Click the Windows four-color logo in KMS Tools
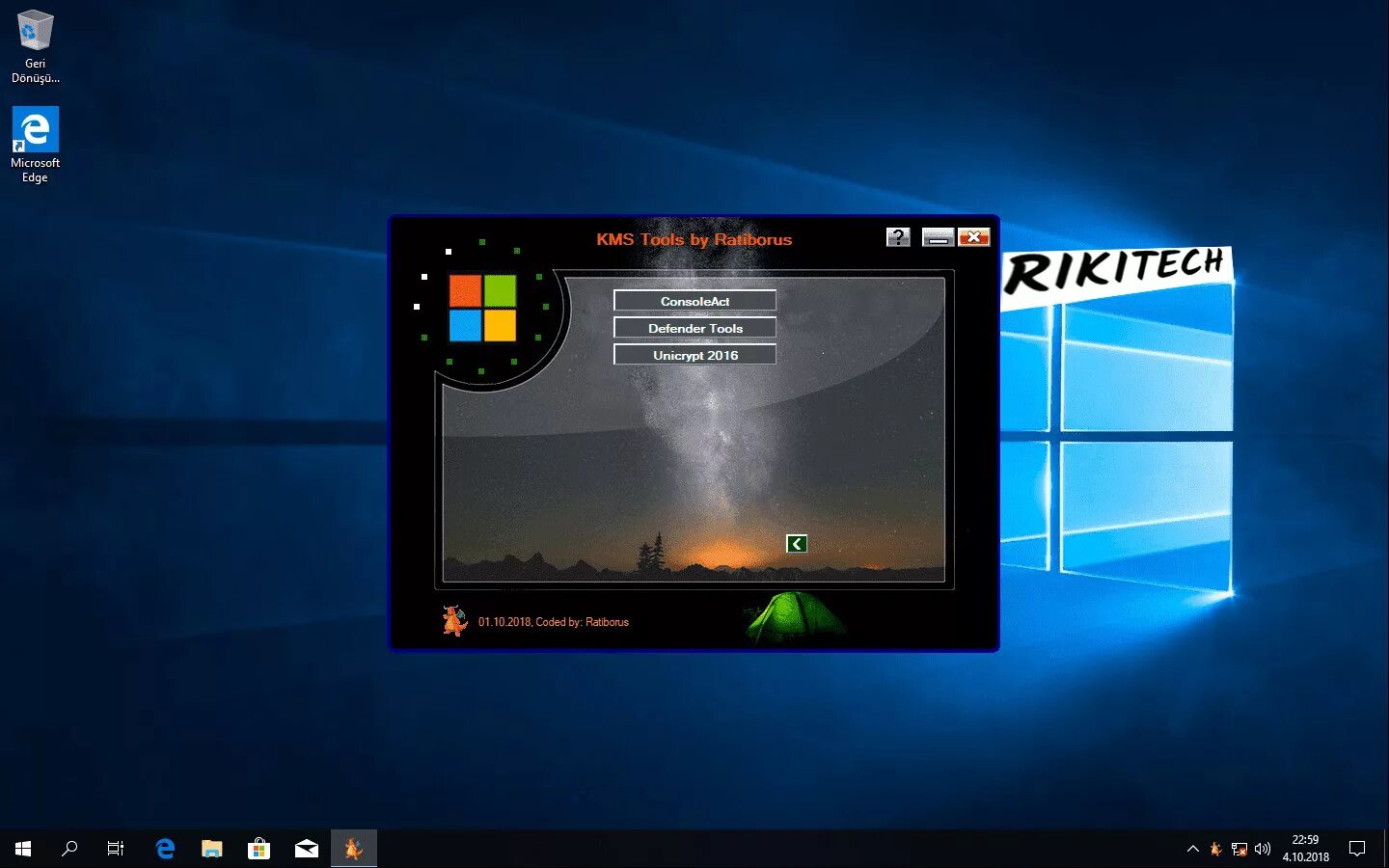The width and height of the screenshot is (1389, 868). tap(482, 309)
